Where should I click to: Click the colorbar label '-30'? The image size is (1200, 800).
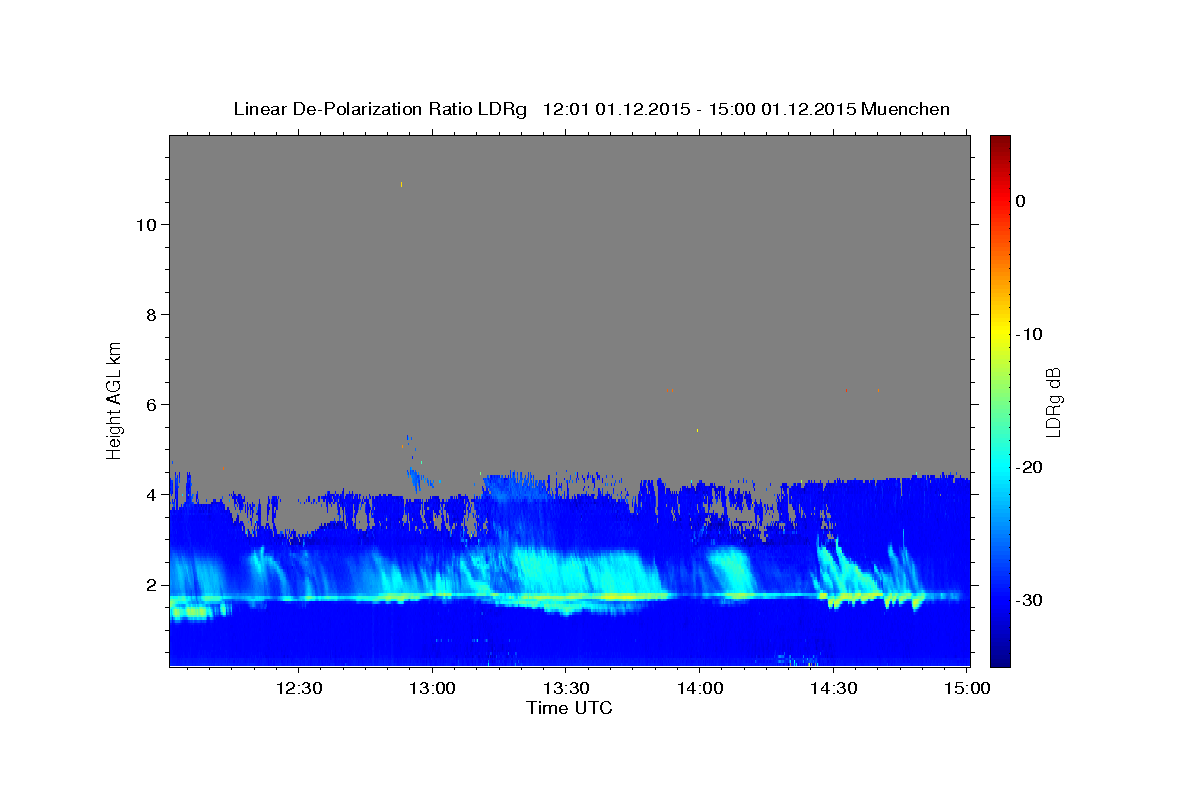(x=1030, y=600)
